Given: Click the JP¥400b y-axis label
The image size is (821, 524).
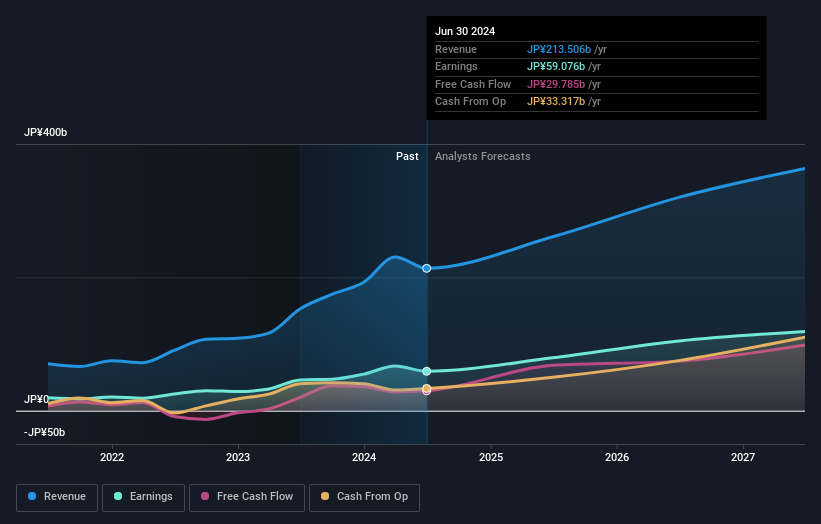Looking at the screenshot, I should [46, 132].
